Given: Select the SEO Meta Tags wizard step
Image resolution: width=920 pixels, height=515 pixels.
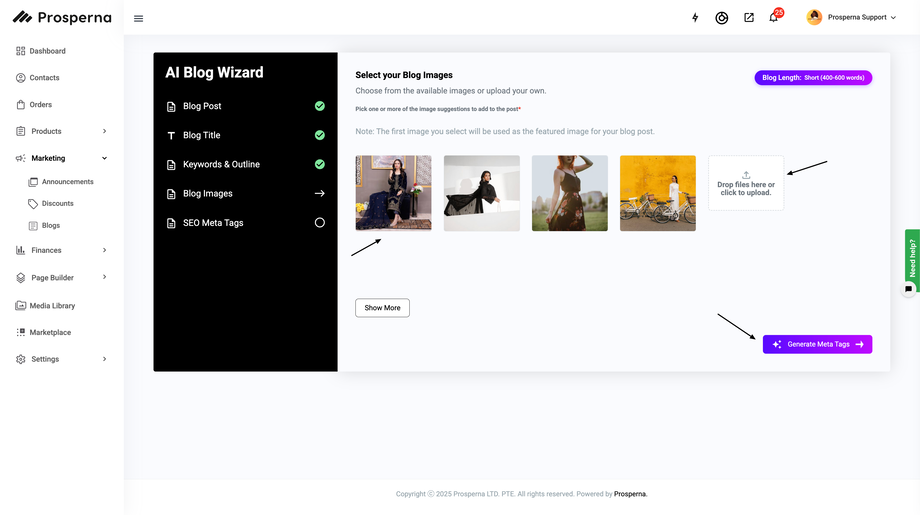Looking at the screenshot, I should (245, 223).
